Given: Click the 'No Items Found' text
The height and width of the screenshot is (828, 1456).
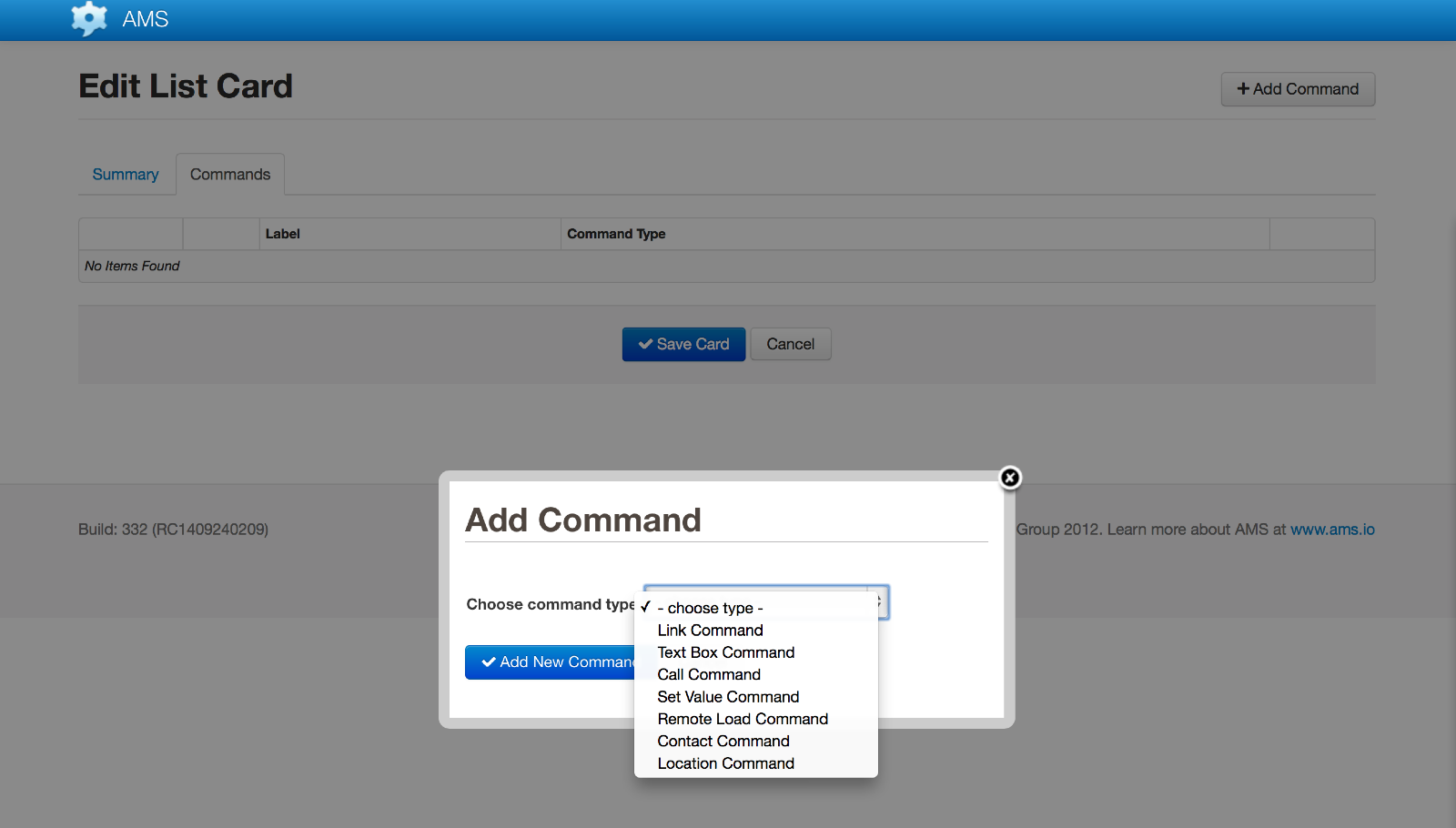Looking at the screenshot, I should point(132,266).
